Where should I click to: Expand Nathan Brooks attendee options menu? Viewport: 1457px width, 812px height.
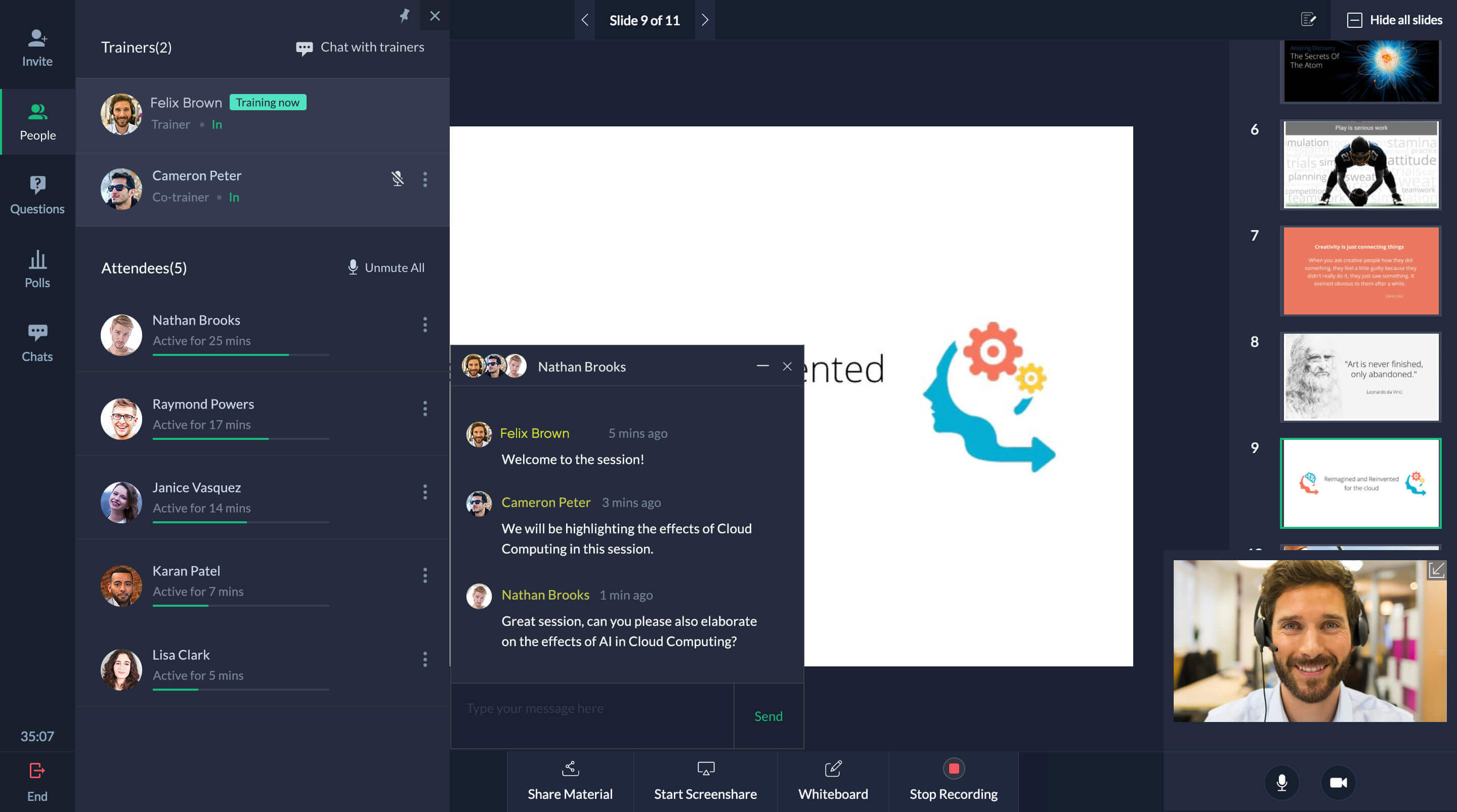tap(425, 325)
